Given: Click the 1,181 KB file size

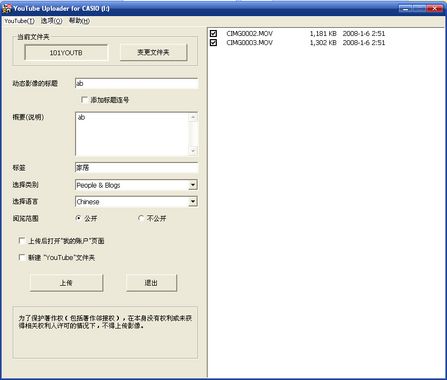Looking at the screenshot, I should point(323,33).
